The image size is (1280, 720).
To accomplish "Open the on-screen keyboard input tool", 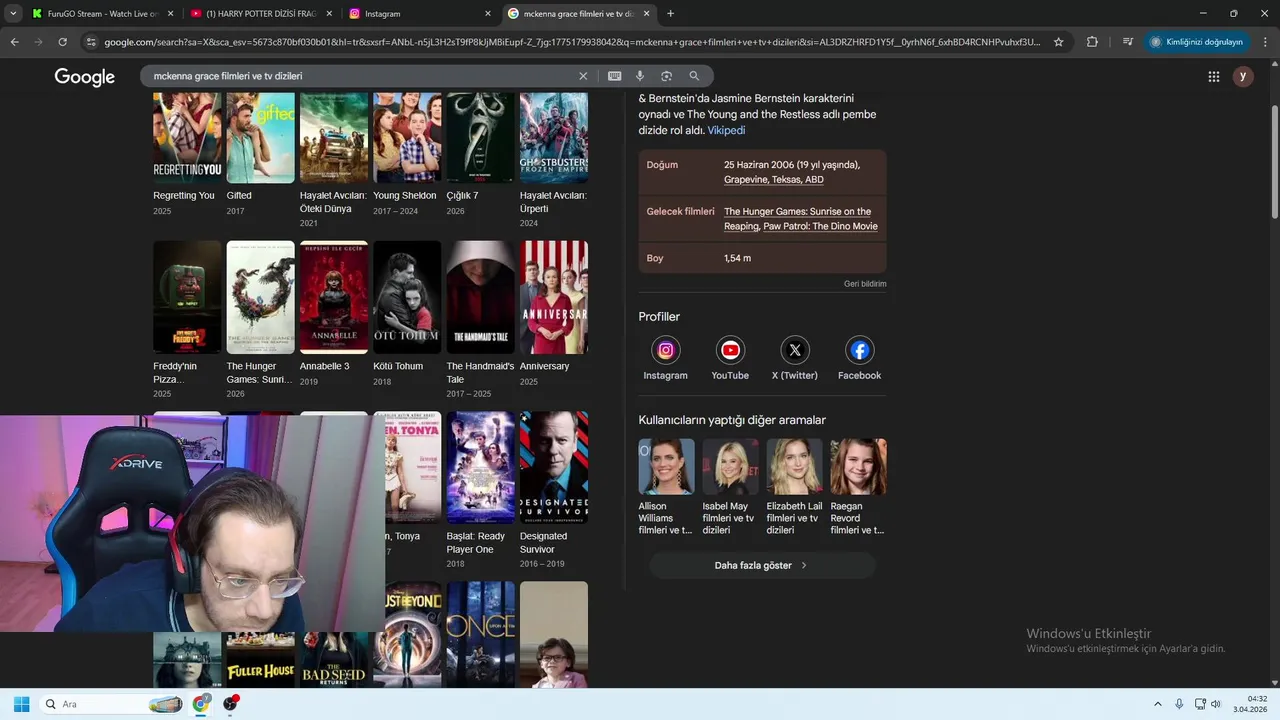I will [614, 76].
